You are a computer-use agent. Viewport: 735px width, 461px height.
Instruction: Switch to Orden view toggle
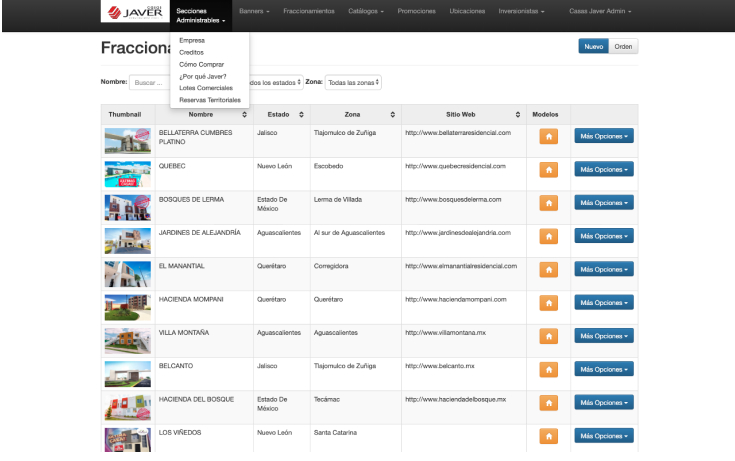(623, 46)
